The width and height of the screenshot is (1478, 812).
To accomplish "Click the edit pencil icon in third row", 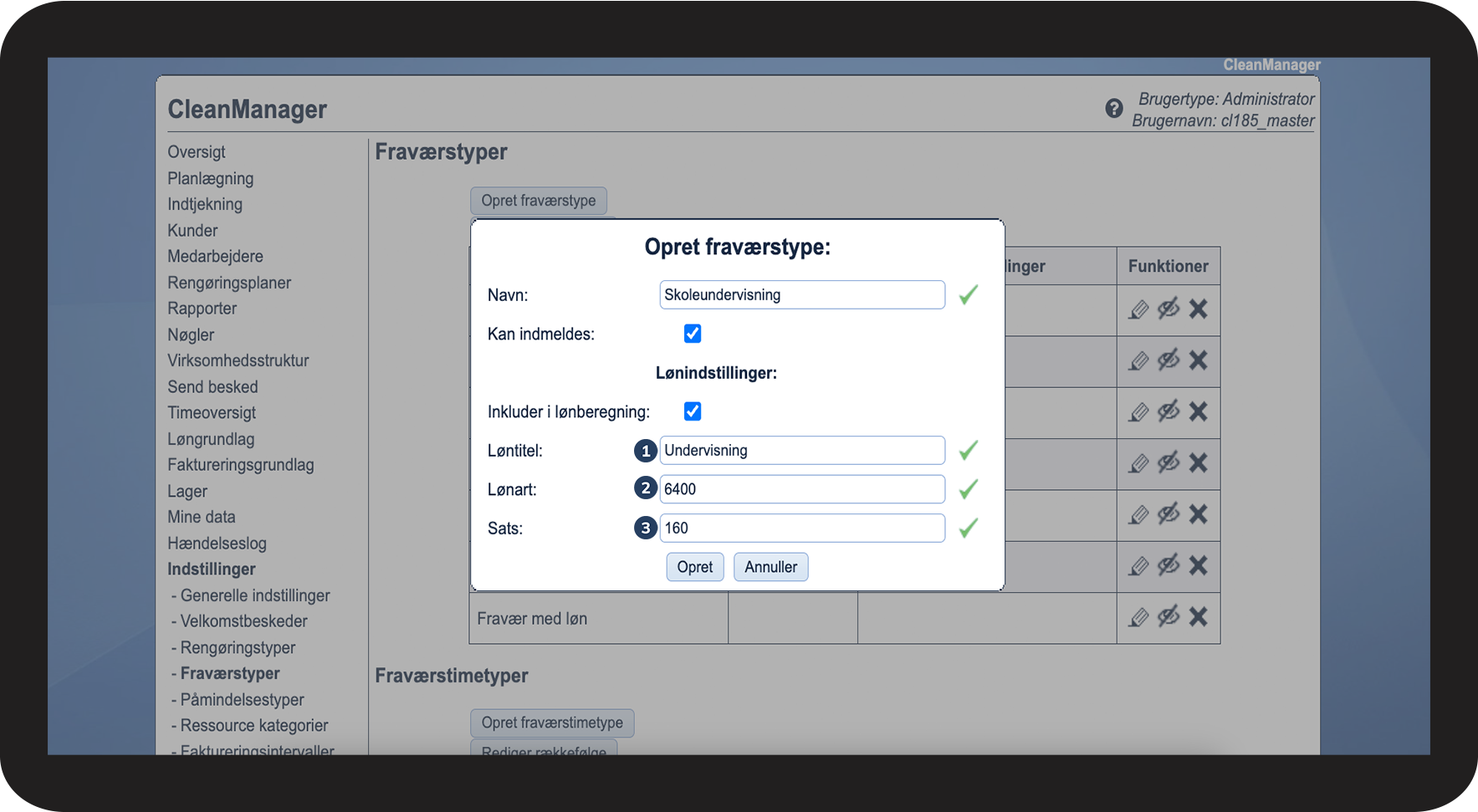I will pyautogui.click(x=1138, y=412).
